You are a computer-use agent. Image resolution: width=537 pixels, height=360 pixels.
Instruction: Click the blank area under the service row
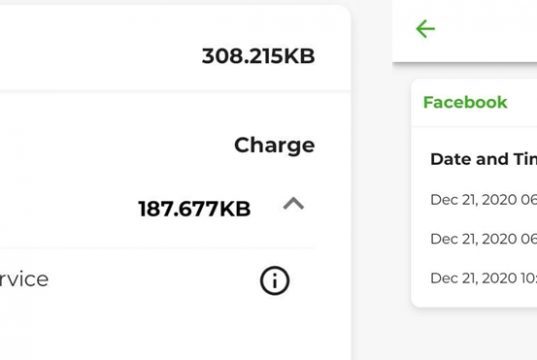coord(175,336)
